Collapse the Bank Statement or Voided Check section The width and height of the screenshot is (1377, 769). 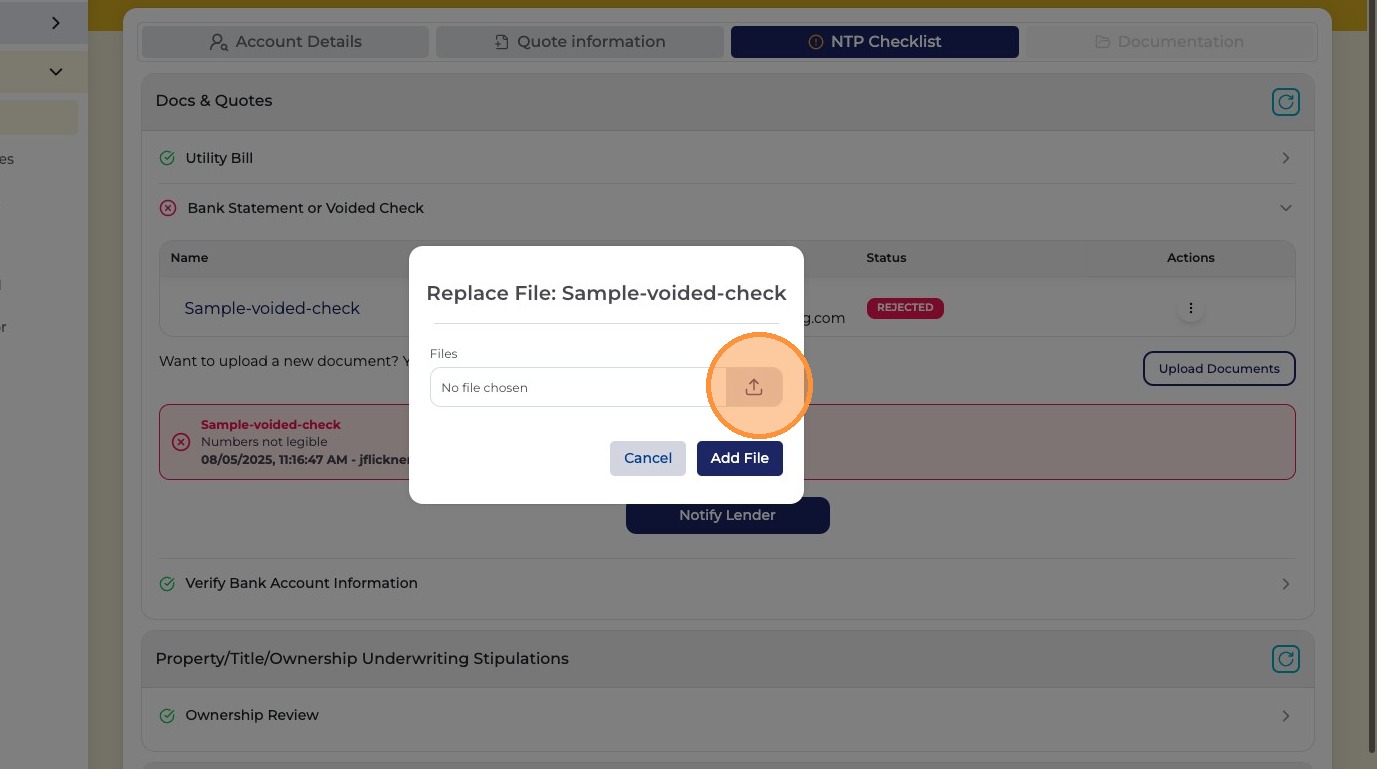(x=1286, y=208)
